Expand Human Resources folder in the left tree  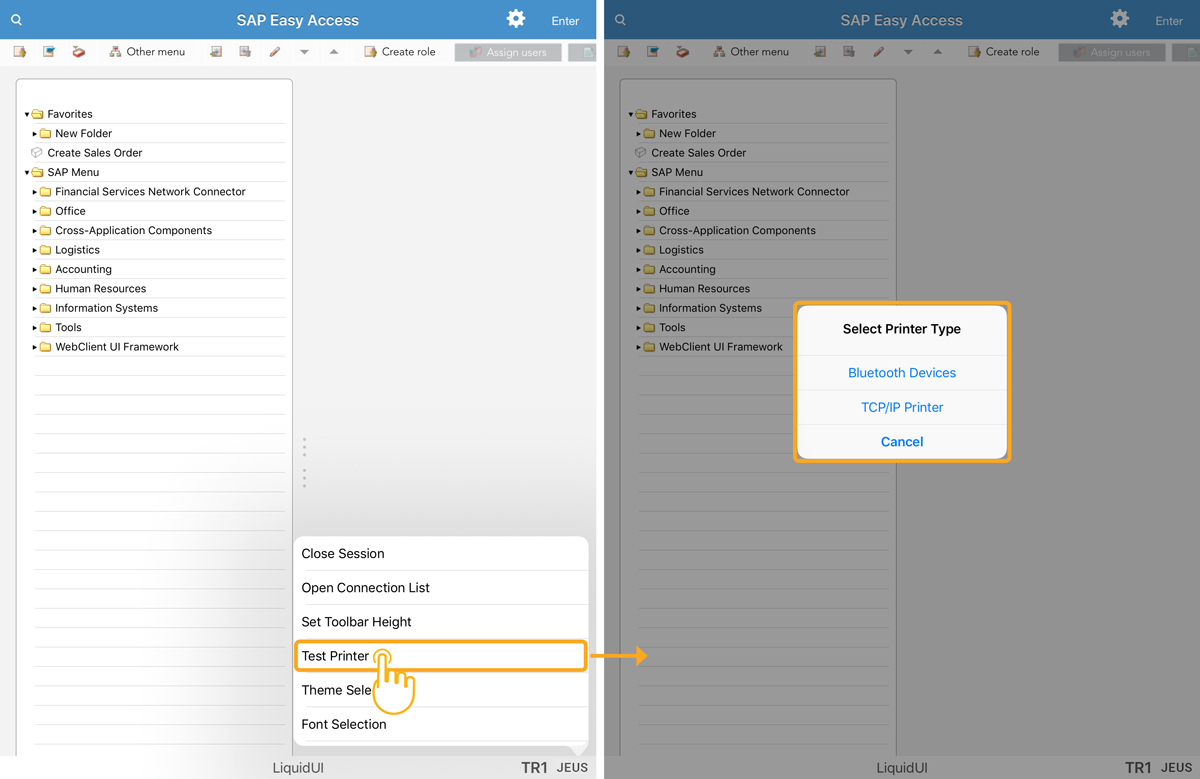click(x=35, y=289)
